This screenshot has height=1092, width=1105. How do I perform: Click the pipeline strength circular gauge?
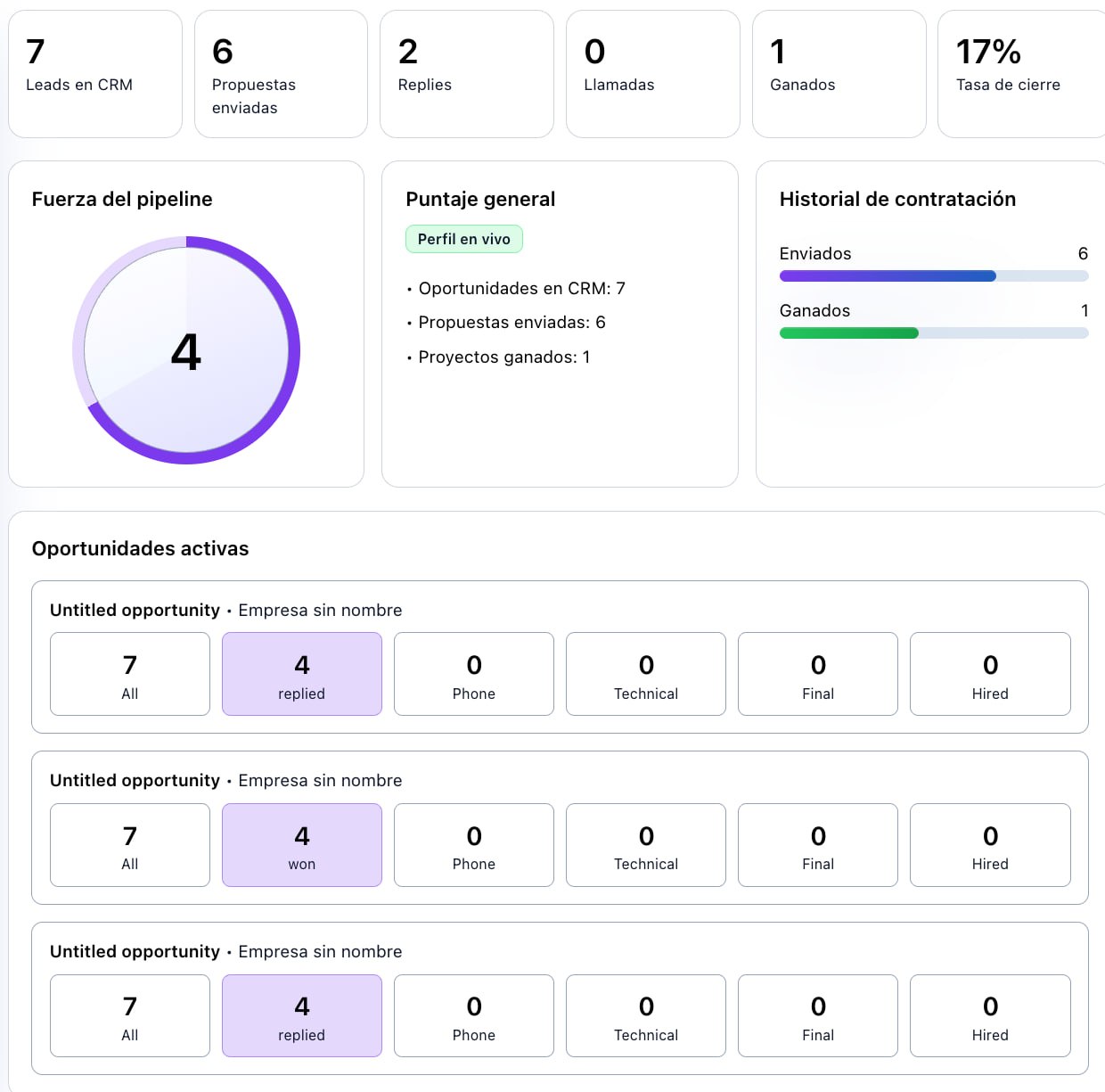click(x=186, y=350)
